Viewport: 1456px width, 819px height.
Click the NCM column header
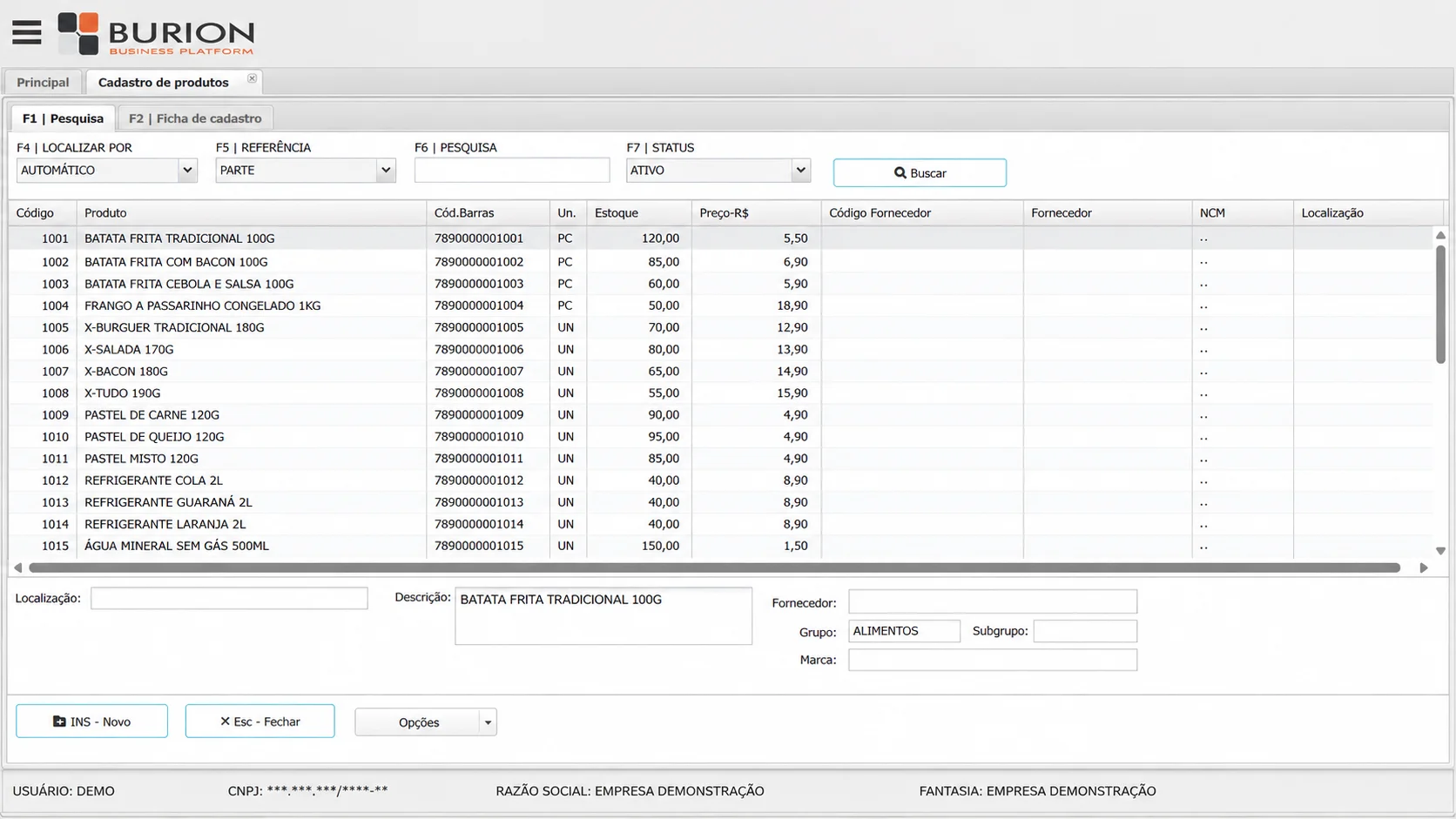(1243, 213)
